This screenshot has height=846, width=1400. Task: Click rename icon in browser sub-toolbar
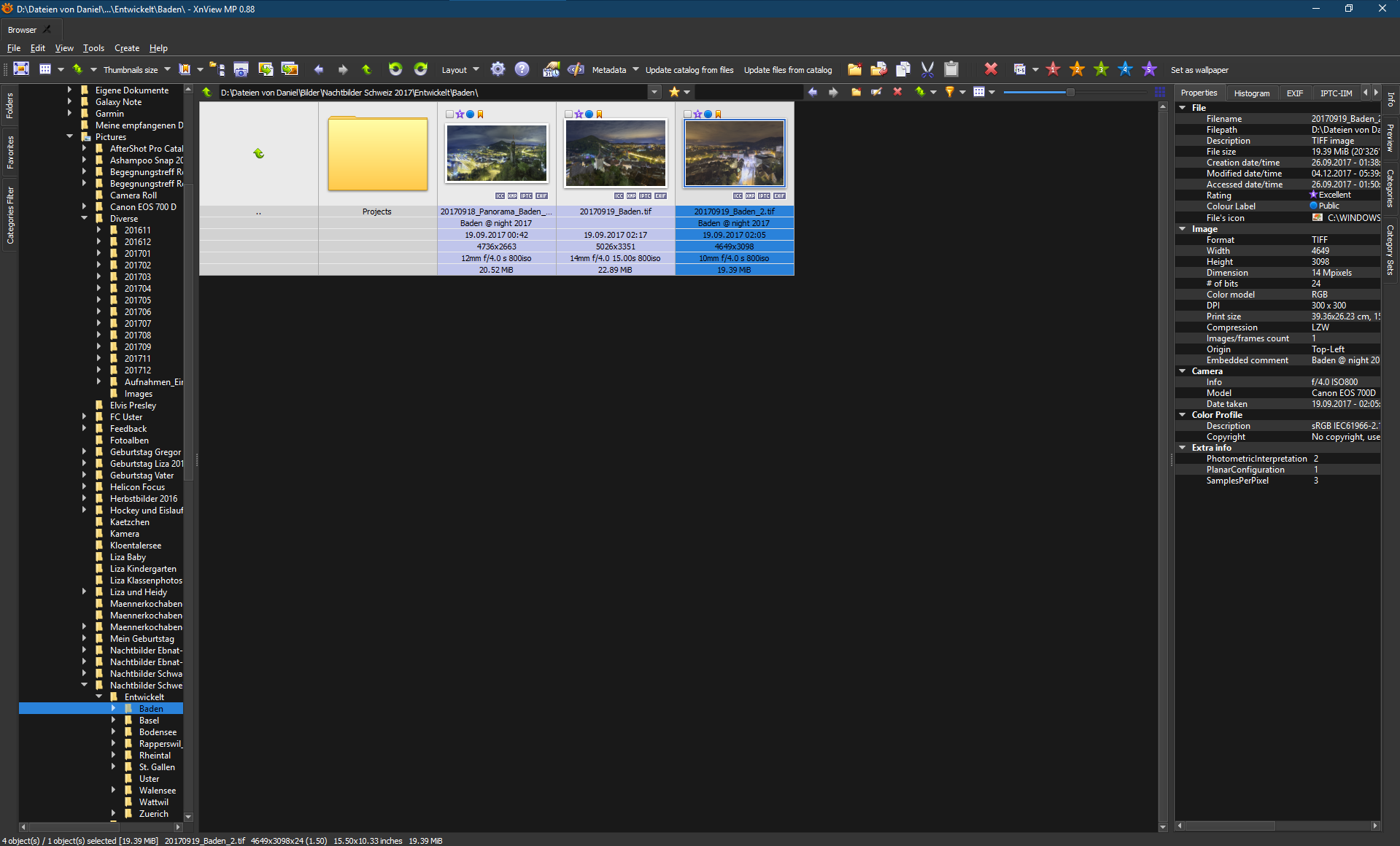[877, 92]
